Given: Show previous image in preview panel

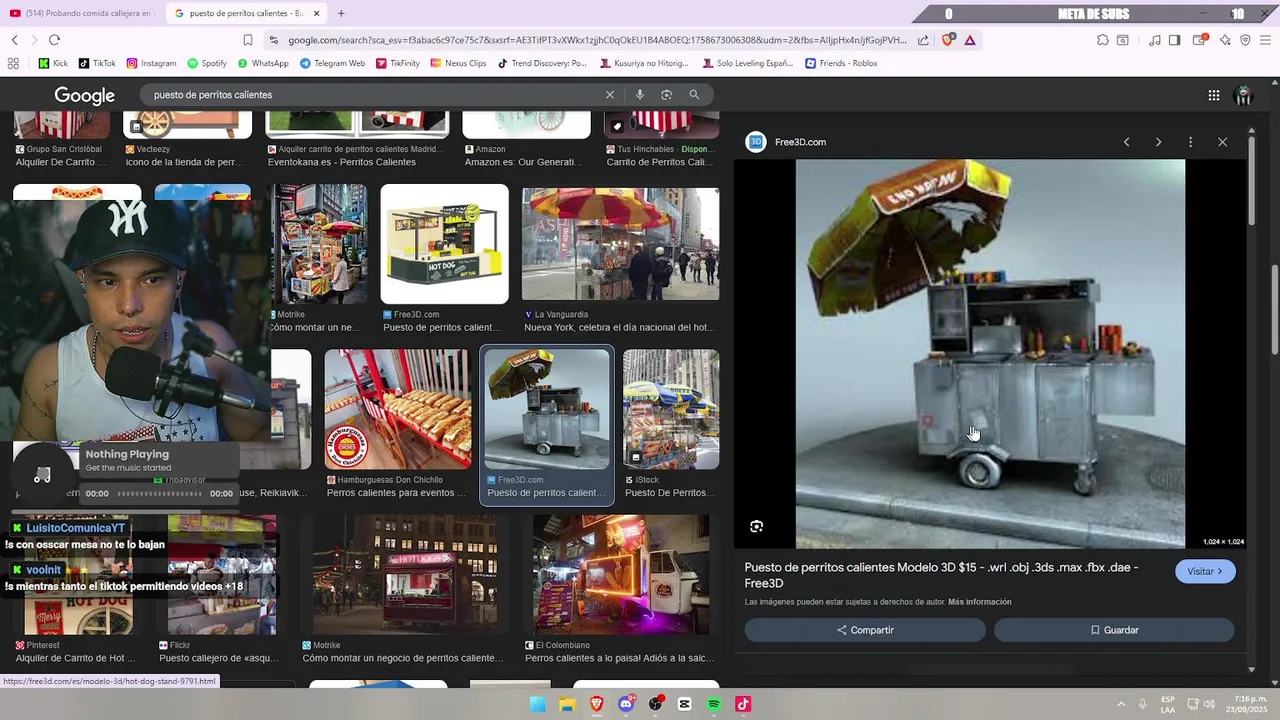Looking at the screenshot, I should pyautogui.click(x=1127, y=142).
